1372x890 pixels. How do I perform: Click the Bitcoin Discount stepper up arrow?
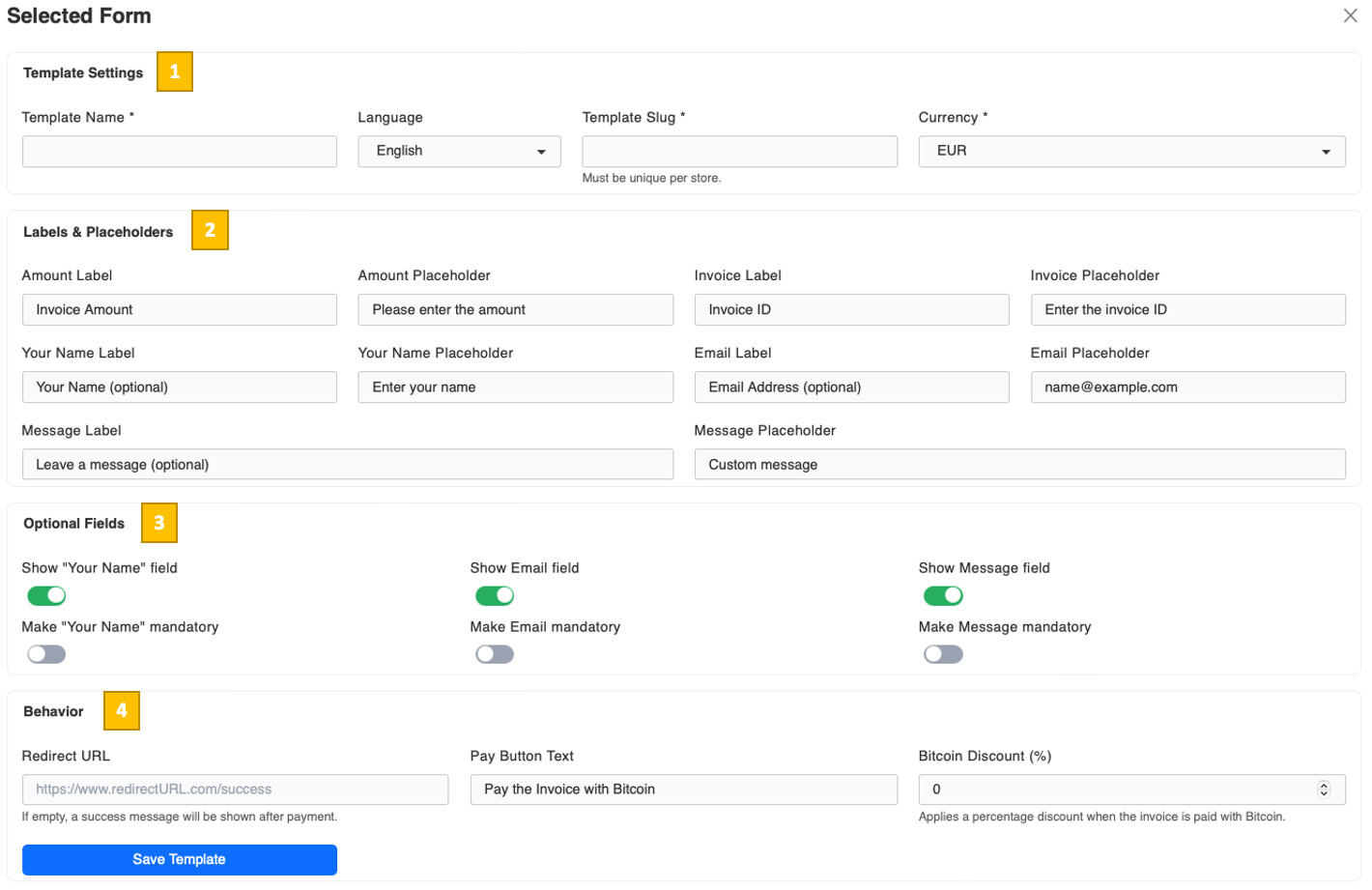[1325, 784]
